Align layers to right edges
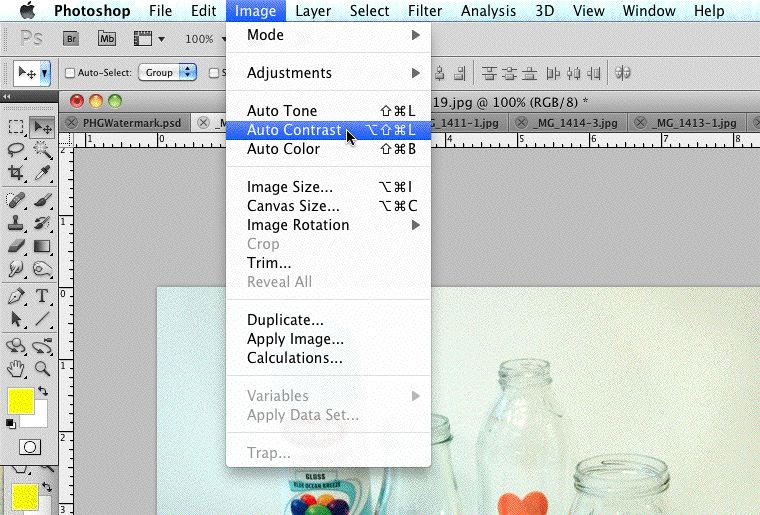Screen dimensions: 760x515 pos(459,73)
